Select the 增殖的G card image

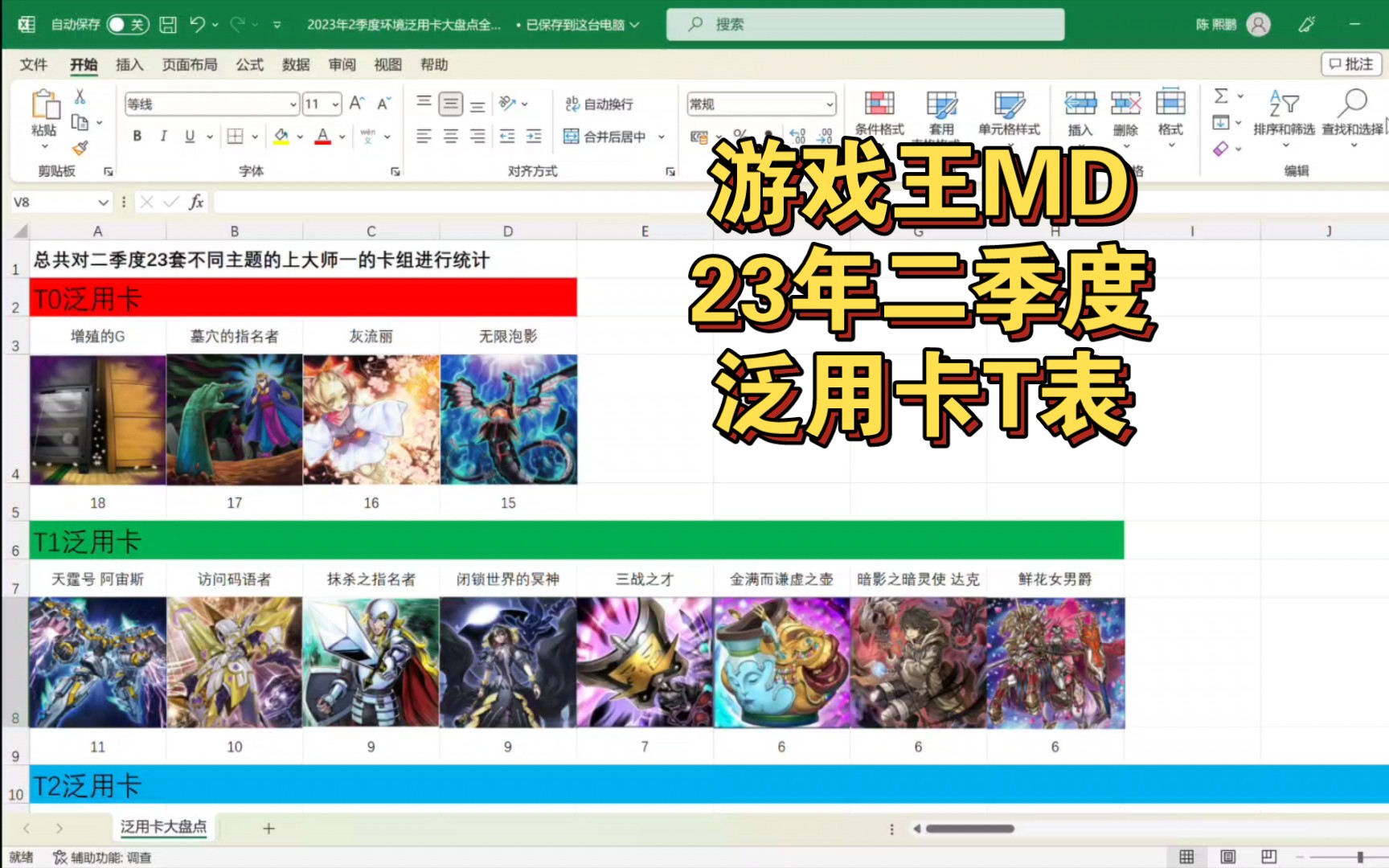(x=98, y=420)
